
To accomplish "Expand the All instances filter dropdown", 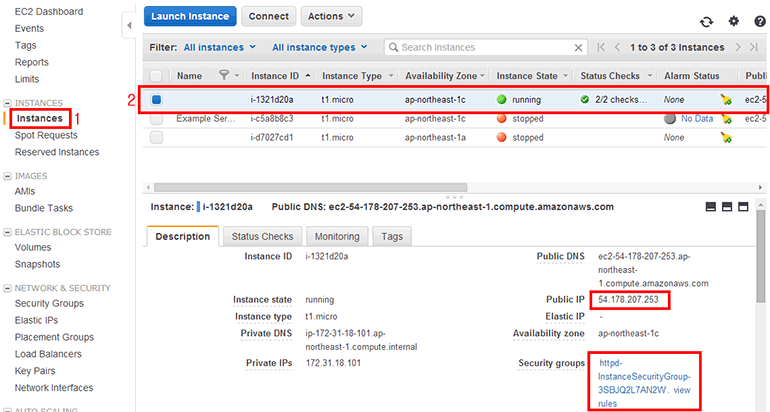I will 220,47.
